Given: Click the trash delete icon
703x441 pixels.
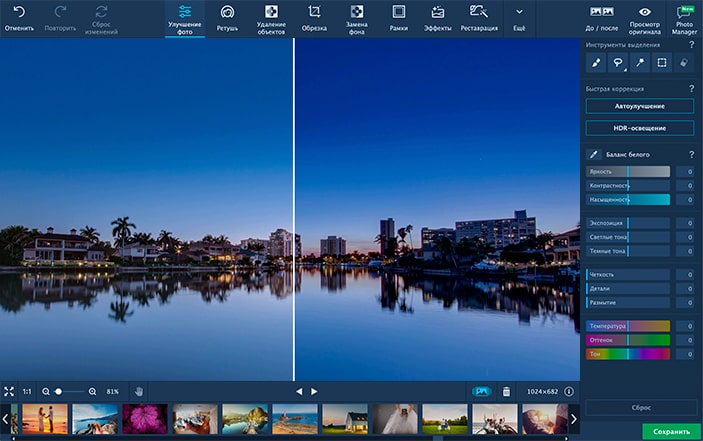Looking at the screenshot, I should click(506, 391).
